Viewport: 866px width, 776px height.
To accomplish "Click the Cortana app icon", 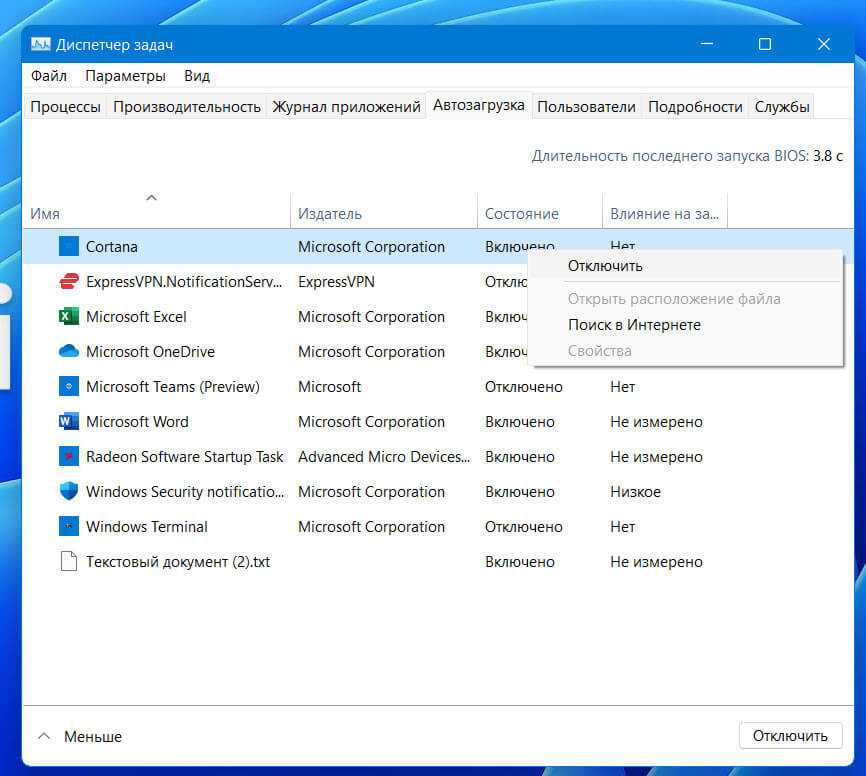I will click(x=68, y=246).
